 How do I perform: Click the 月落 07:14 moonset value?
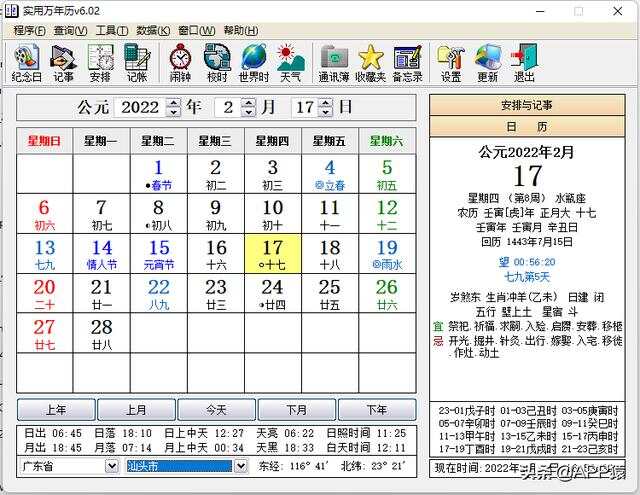point(123,448)
